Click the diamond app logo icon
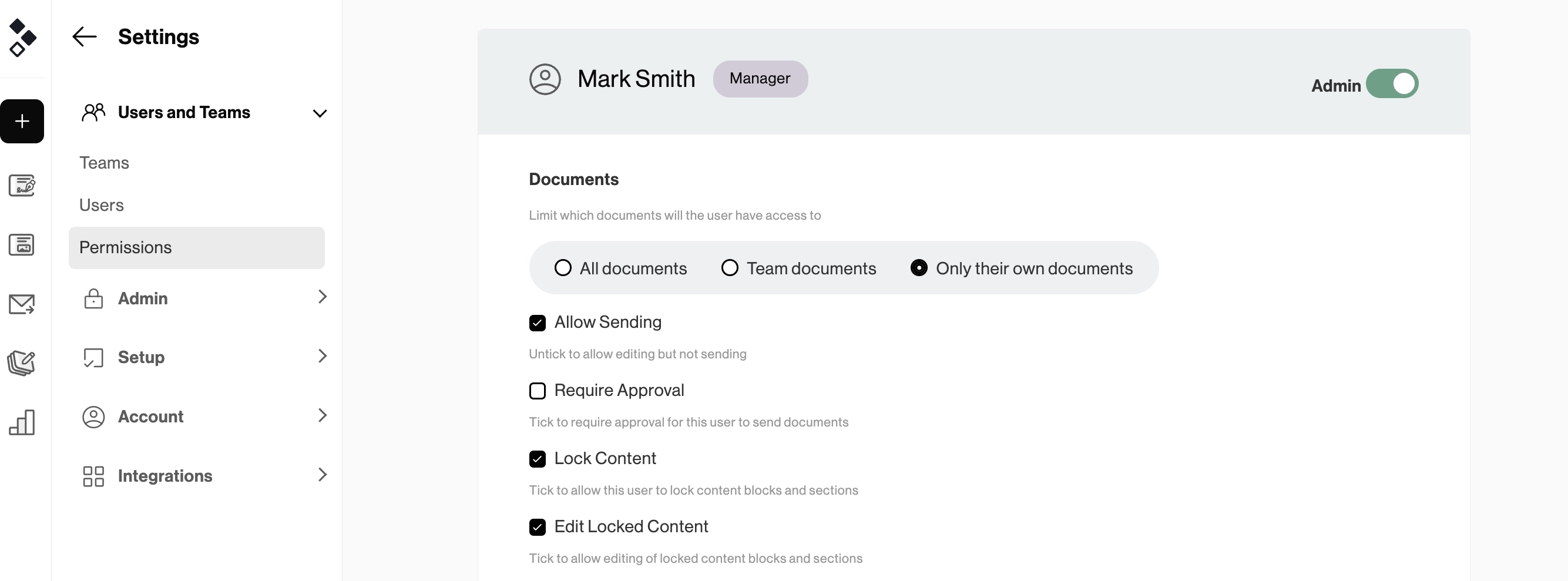 click(x=22, y=38)
